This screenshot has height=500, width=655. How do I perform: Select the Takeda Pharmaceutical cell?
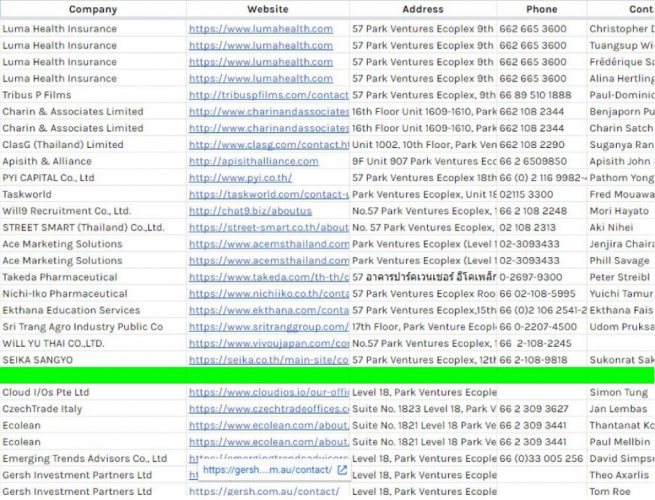pyautogui.click(x=93, y=277)
